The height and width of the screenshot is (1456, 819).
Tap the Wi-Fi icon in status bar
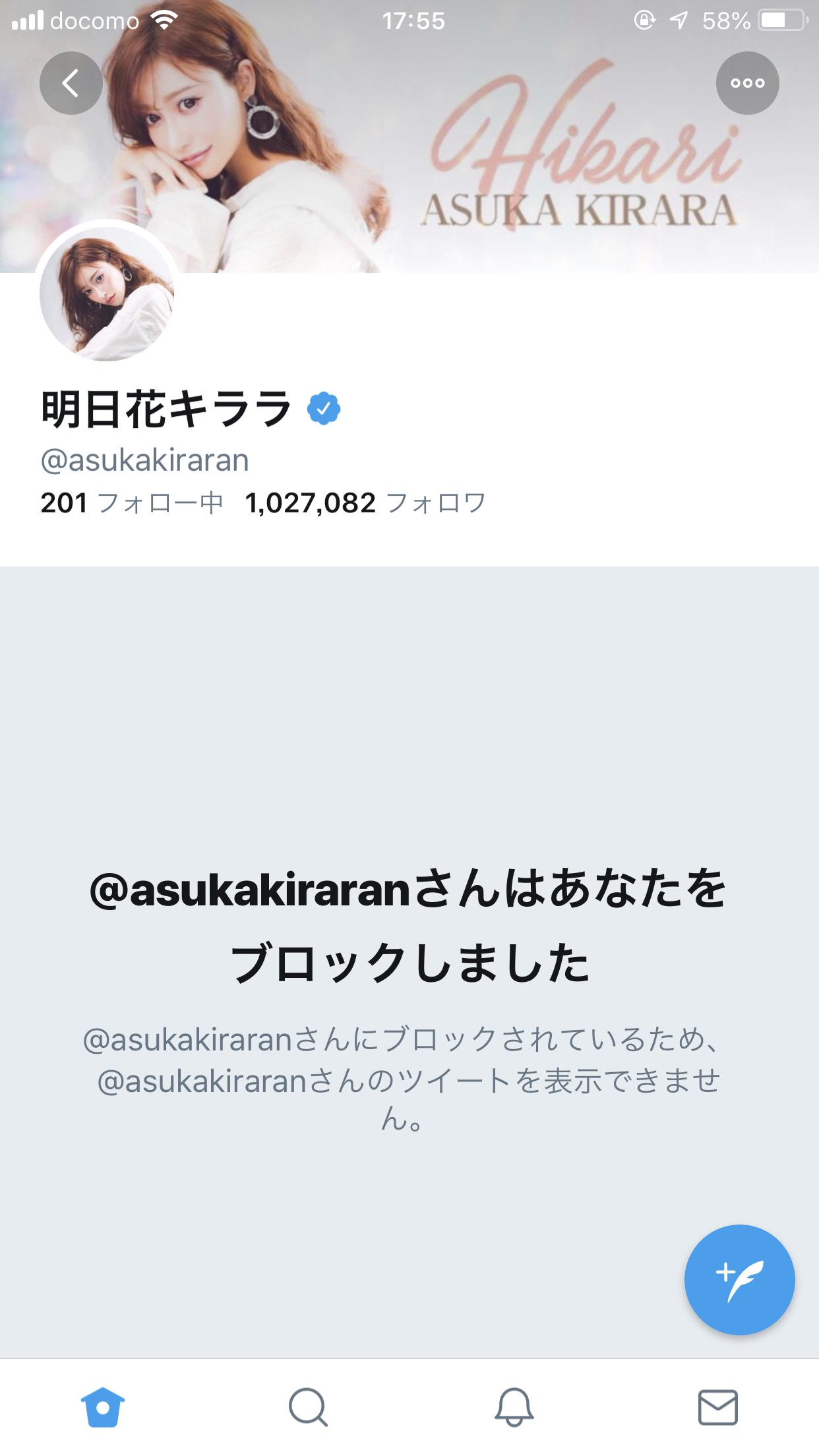[164, 20]
